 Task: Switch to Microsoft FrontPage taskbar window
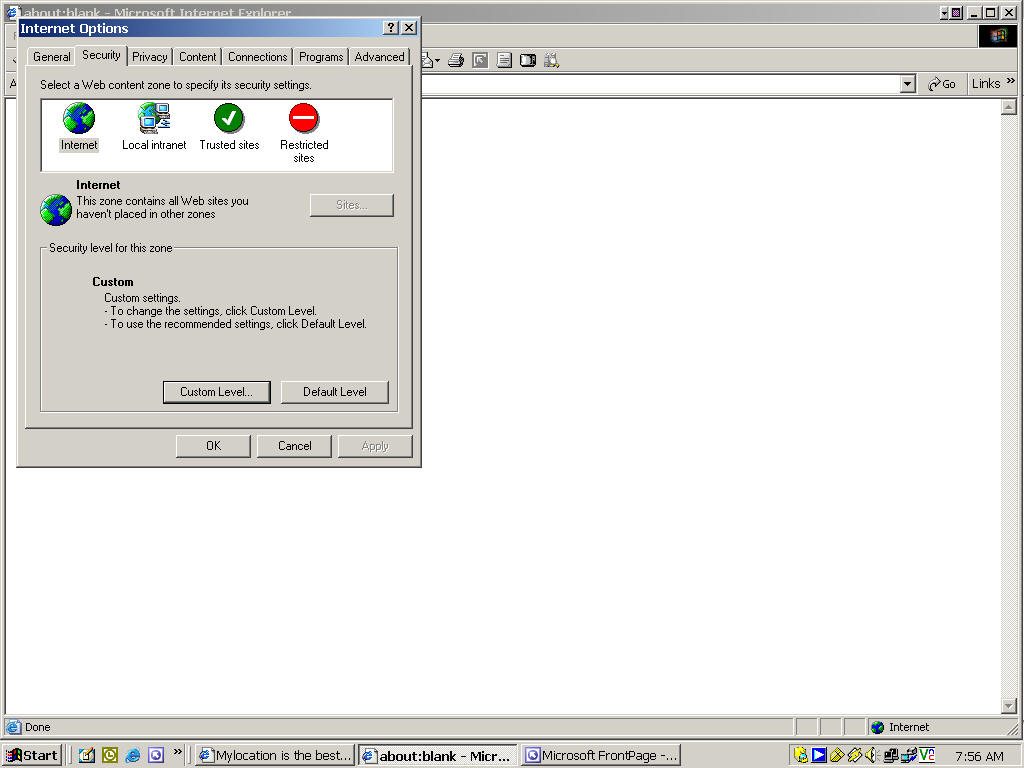(601, 756)
